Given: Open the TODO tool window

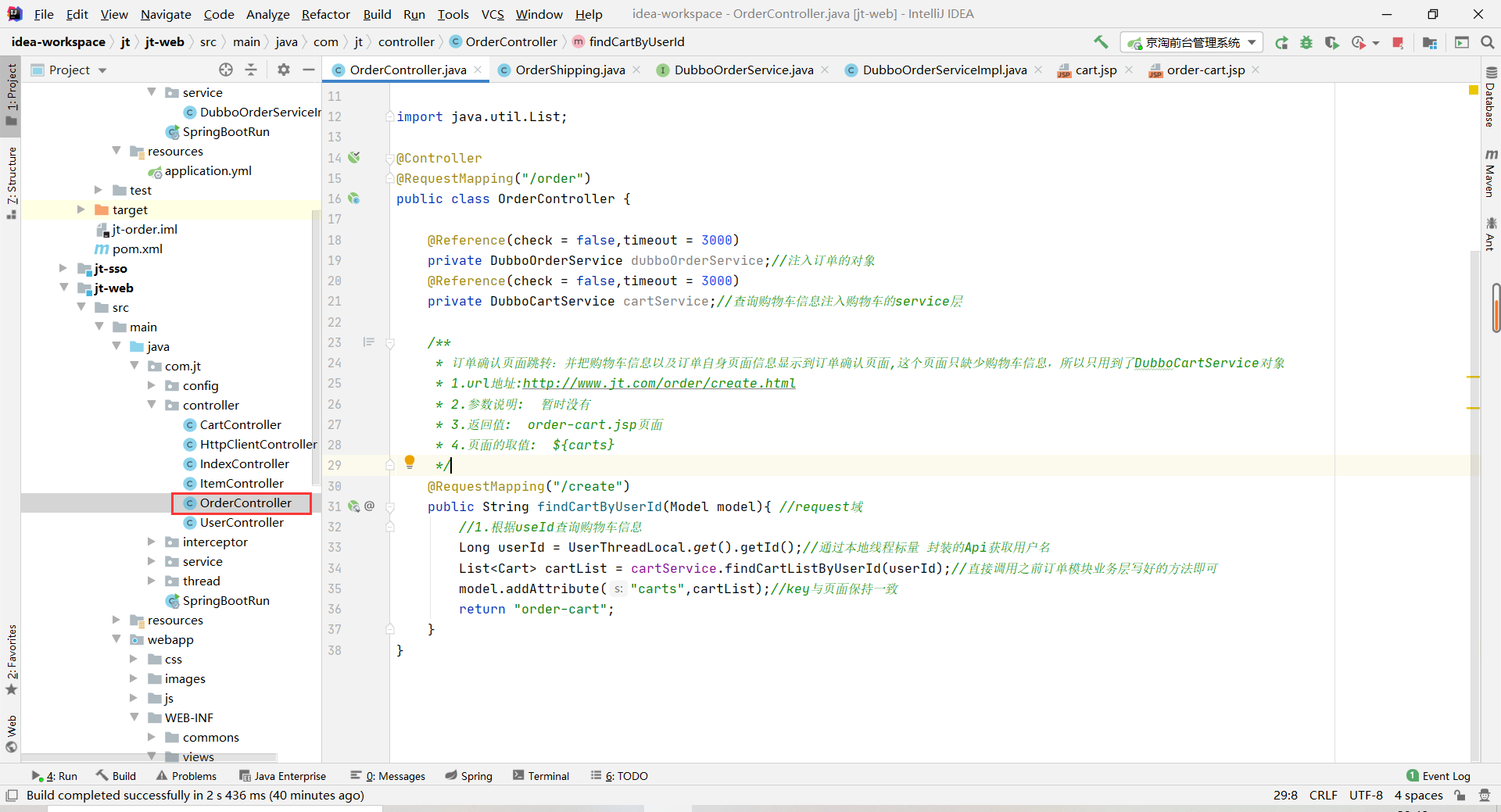Looking at the screenshot, I should pos(619,776).
